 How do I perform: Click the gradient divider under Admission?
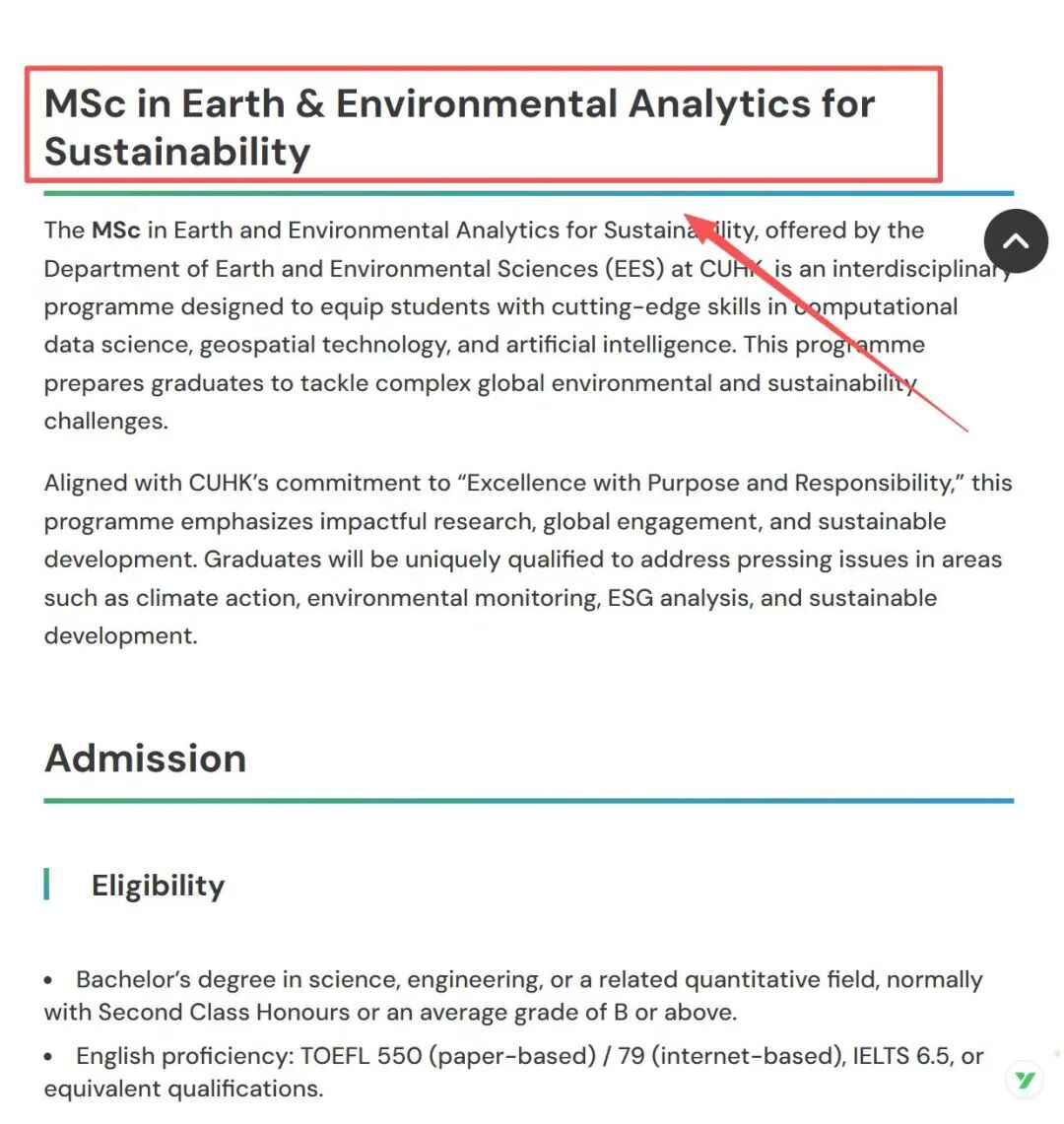point(528,801)
